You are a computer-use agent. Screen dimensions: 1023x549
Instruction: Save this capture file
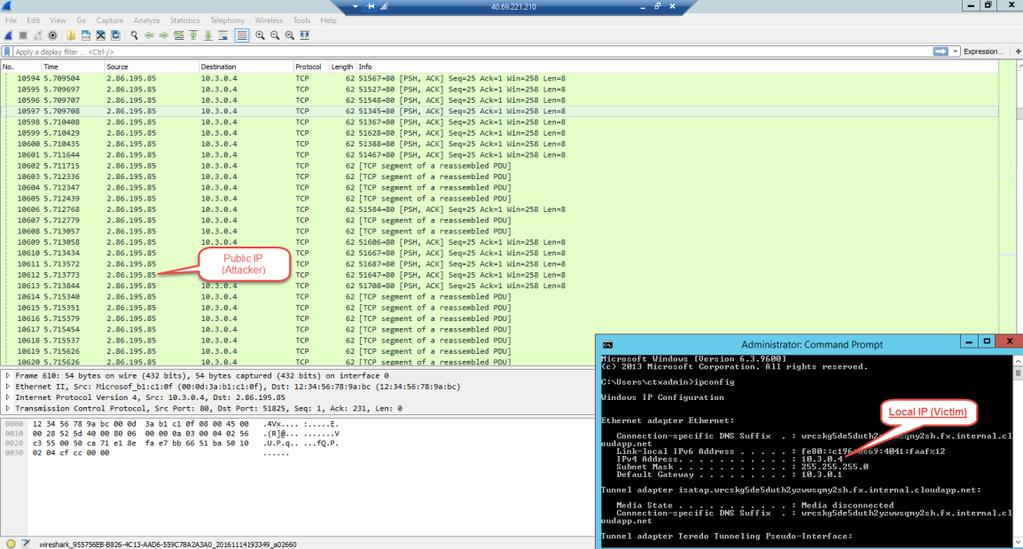click(85, 35)
